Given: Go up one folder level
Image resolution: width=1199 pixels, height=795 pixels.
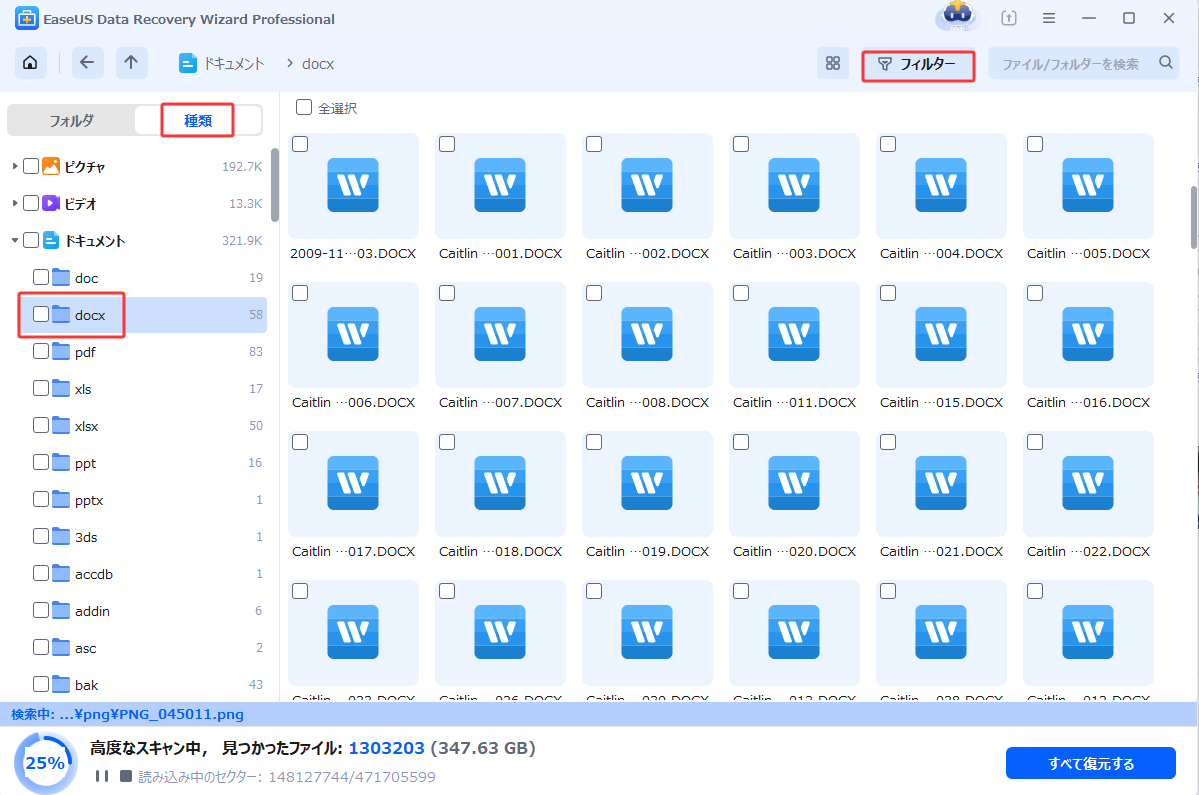Looking at the screenshot, I should 131,63.
